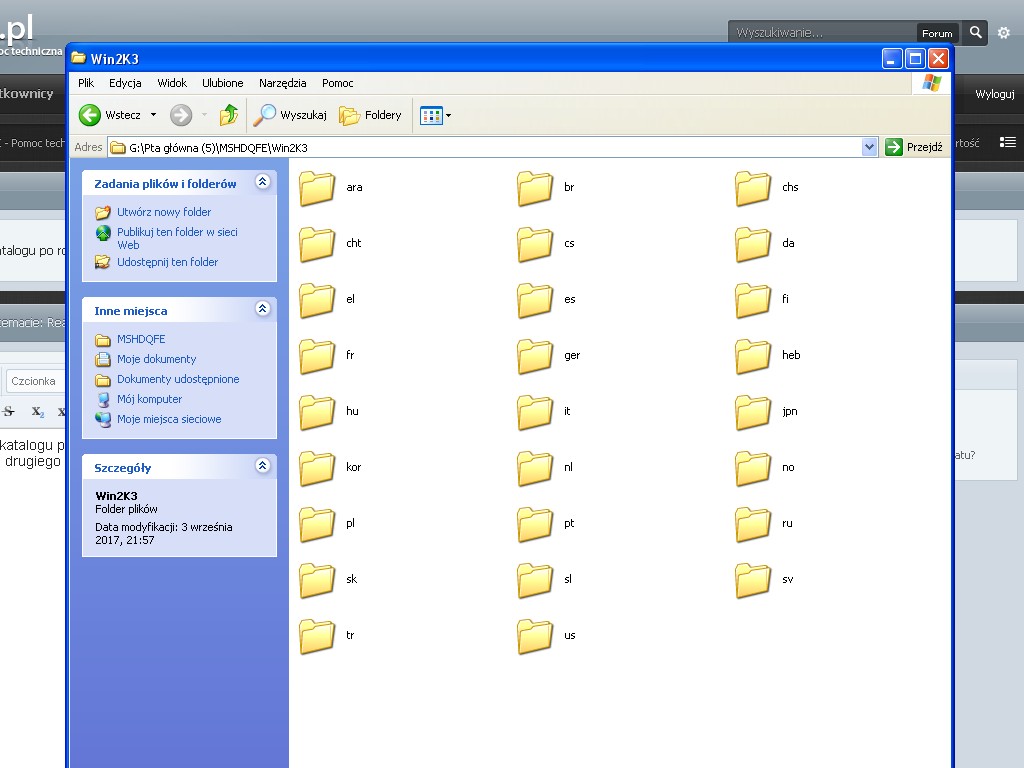Open the Widok menu

click(x=172, y=83)
